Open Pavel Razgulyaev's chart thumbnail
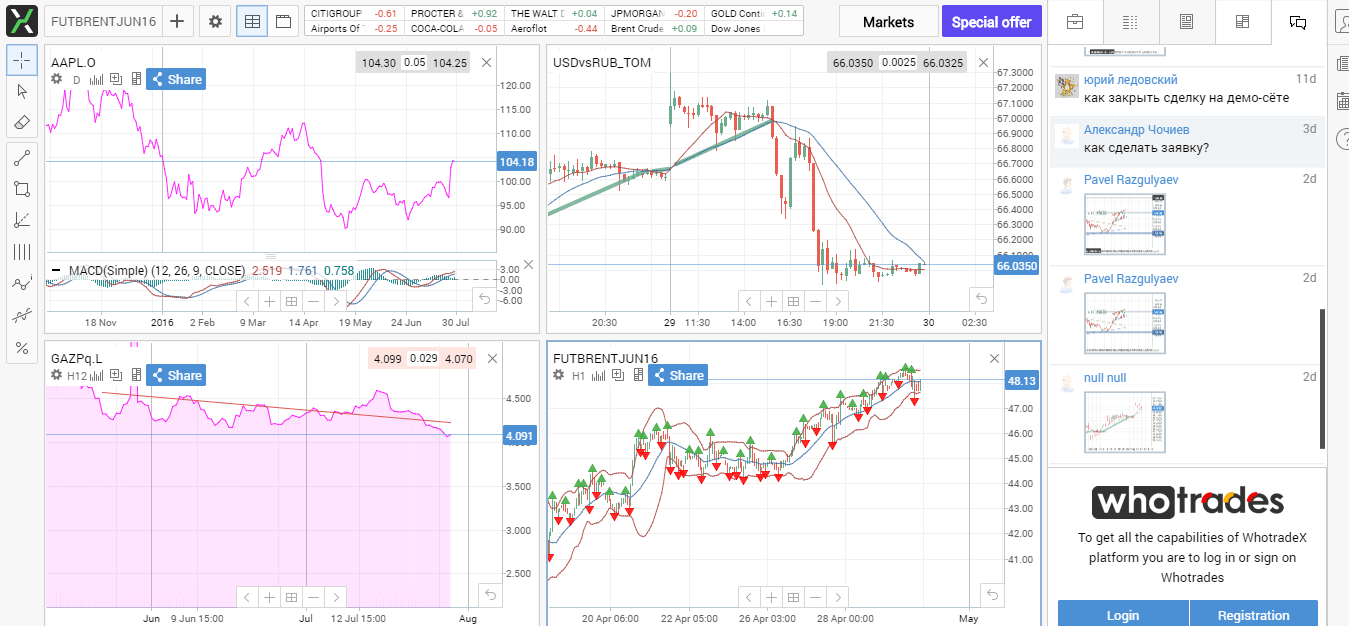1349x626 pixels. [x=1124, y=222]
